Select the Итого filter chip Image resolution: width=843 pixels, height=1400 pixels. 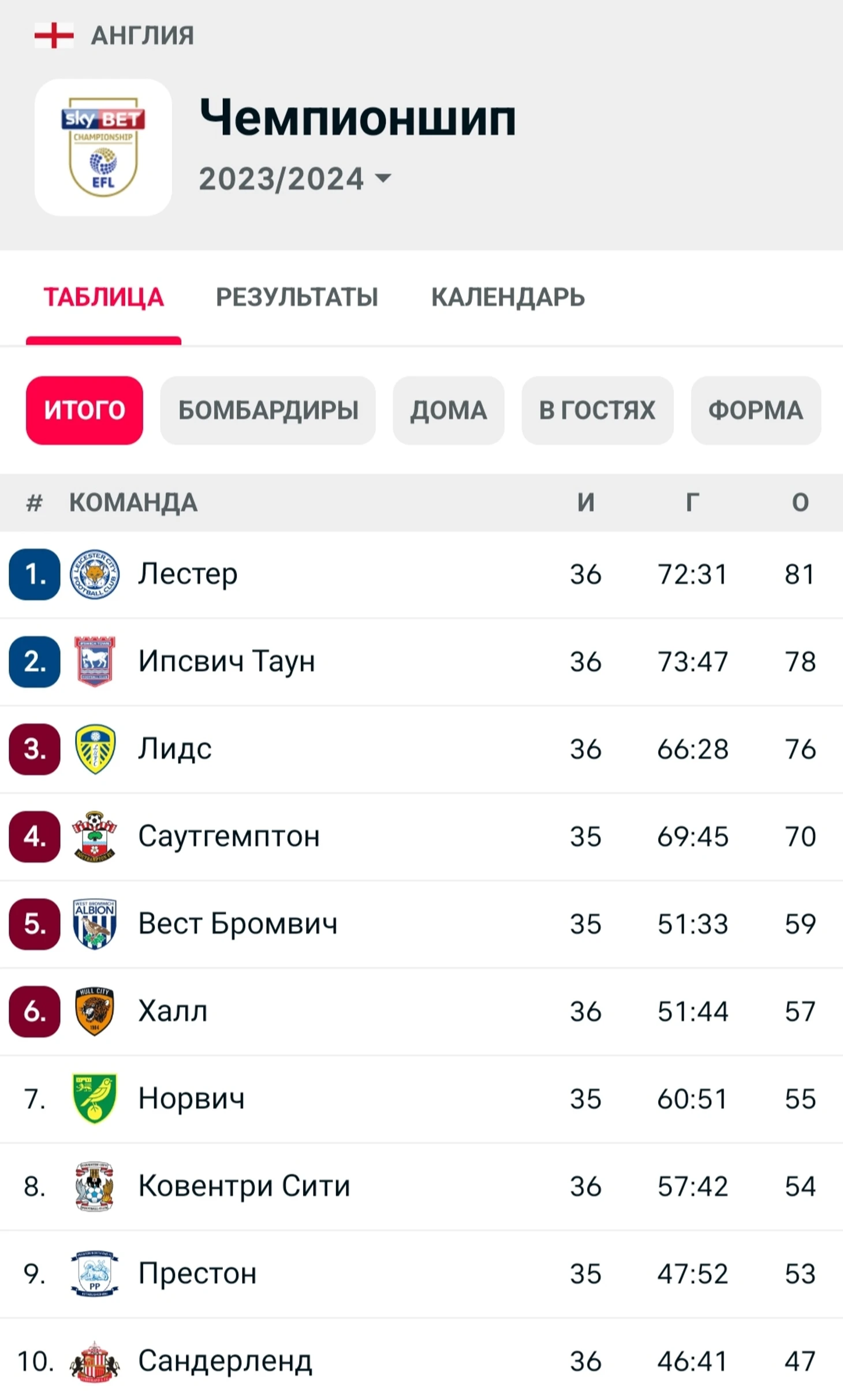click(x=84, y=410)
